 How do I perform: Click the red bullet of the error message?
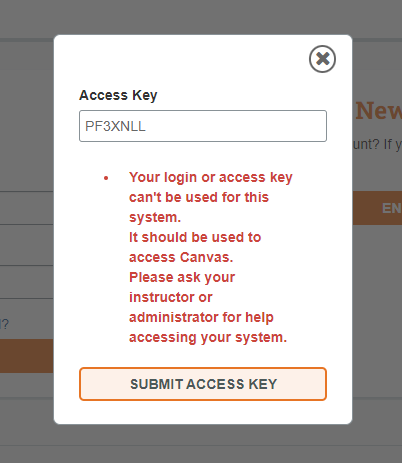(106, 178)
